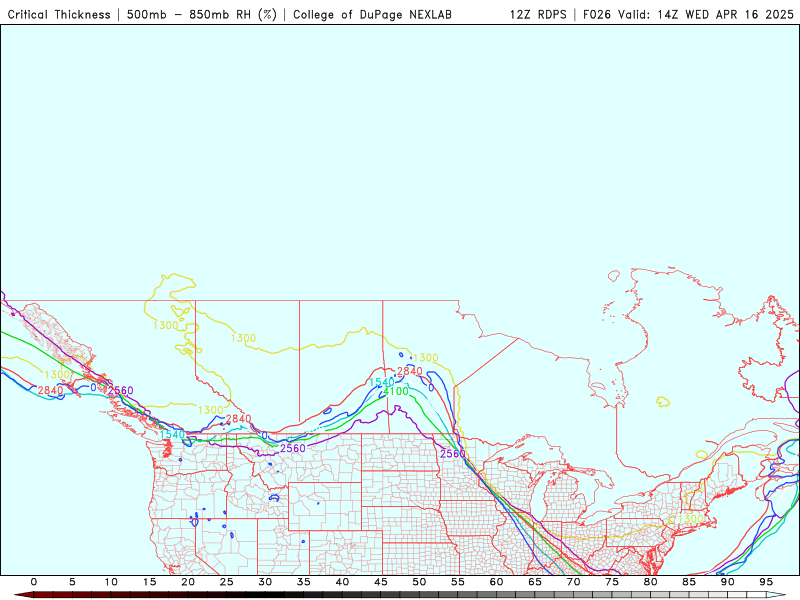
Task: Click the red 2840 label in Manitoba
Action: [x=410, y=371]
